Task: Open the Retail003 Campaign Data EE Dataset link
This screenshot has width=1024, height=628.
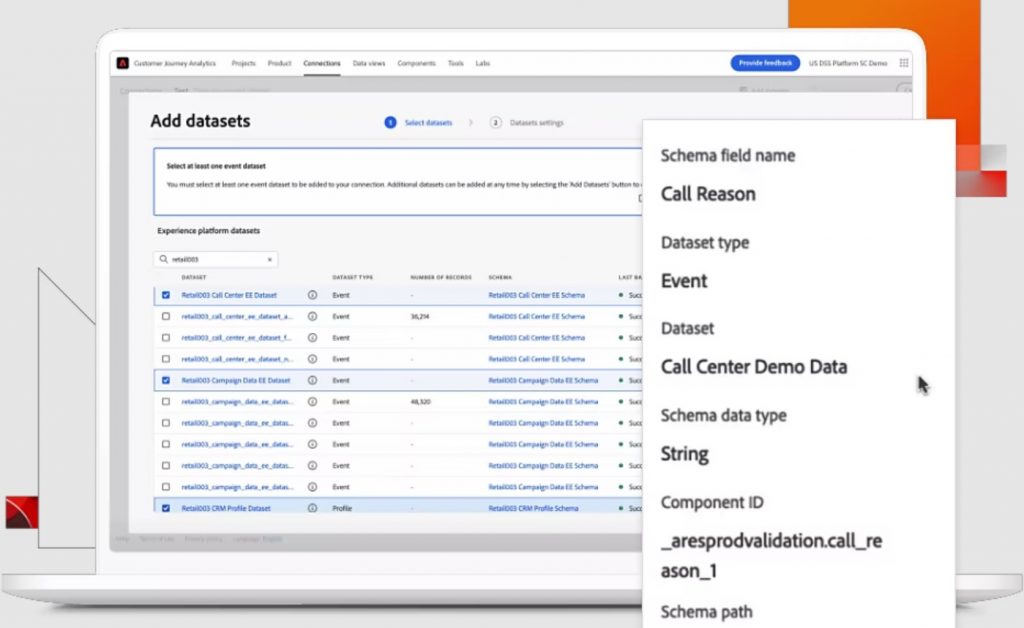Action: (x=236, y=381)
